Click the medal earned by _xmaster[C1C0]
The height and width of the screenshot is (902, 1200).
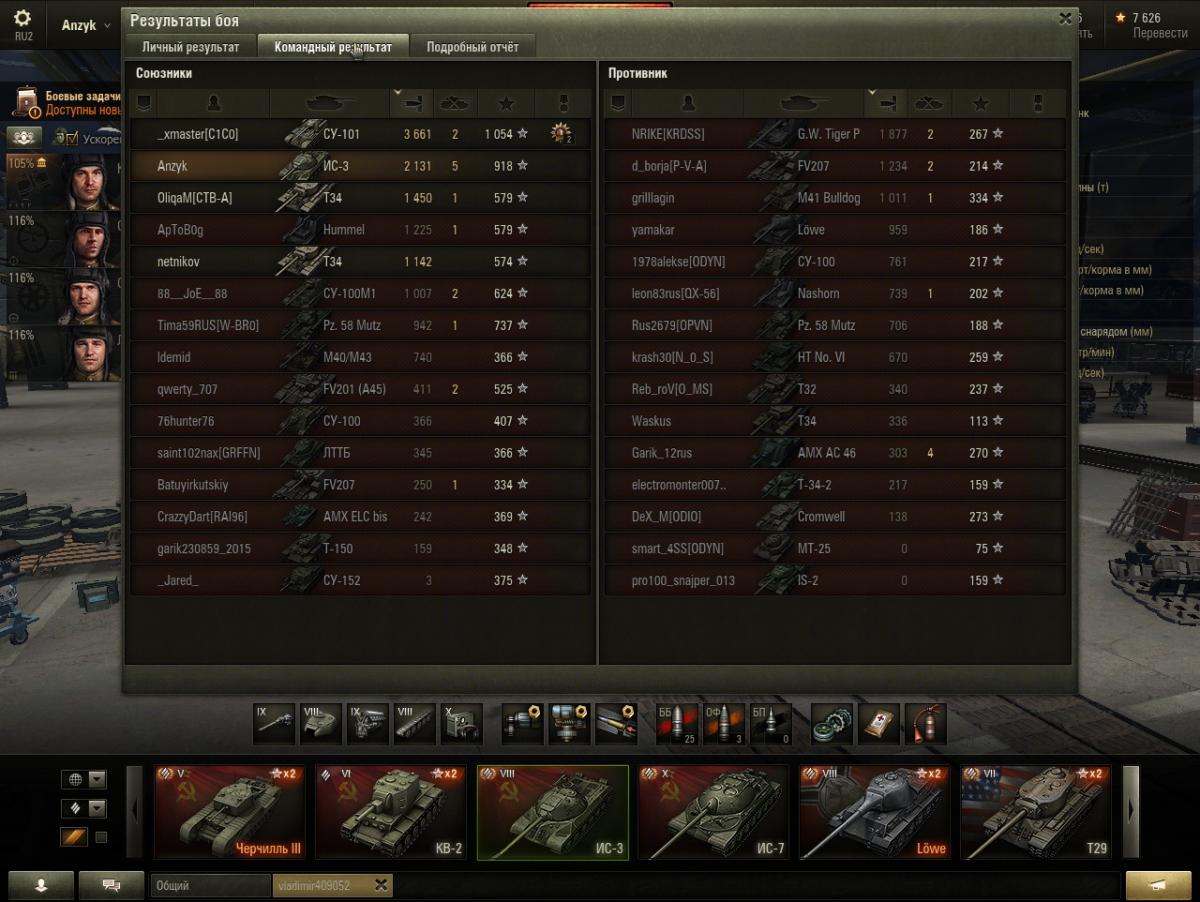pos(562,134)
